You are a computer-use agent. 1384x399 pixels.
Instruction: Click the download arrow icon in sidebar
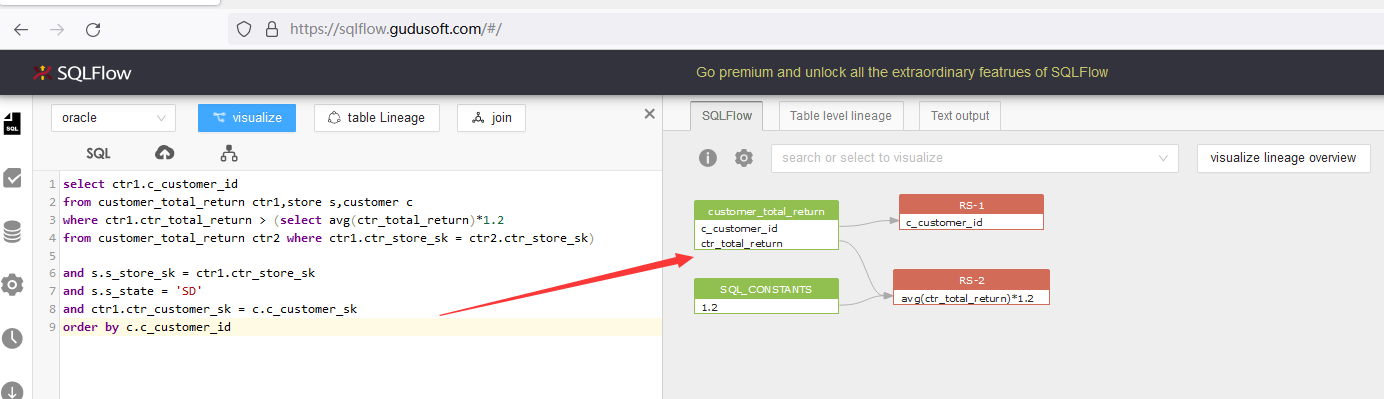(12, 389)
